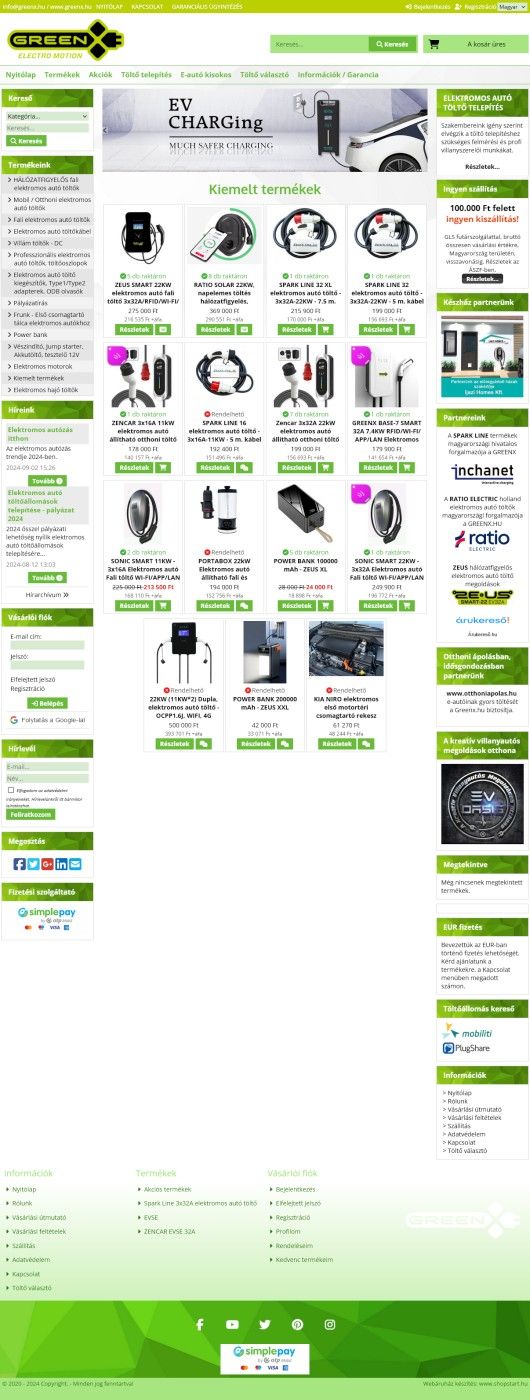Click the Feliratkozom subscribe button
530x1400 pixels.
pos(31,814)
